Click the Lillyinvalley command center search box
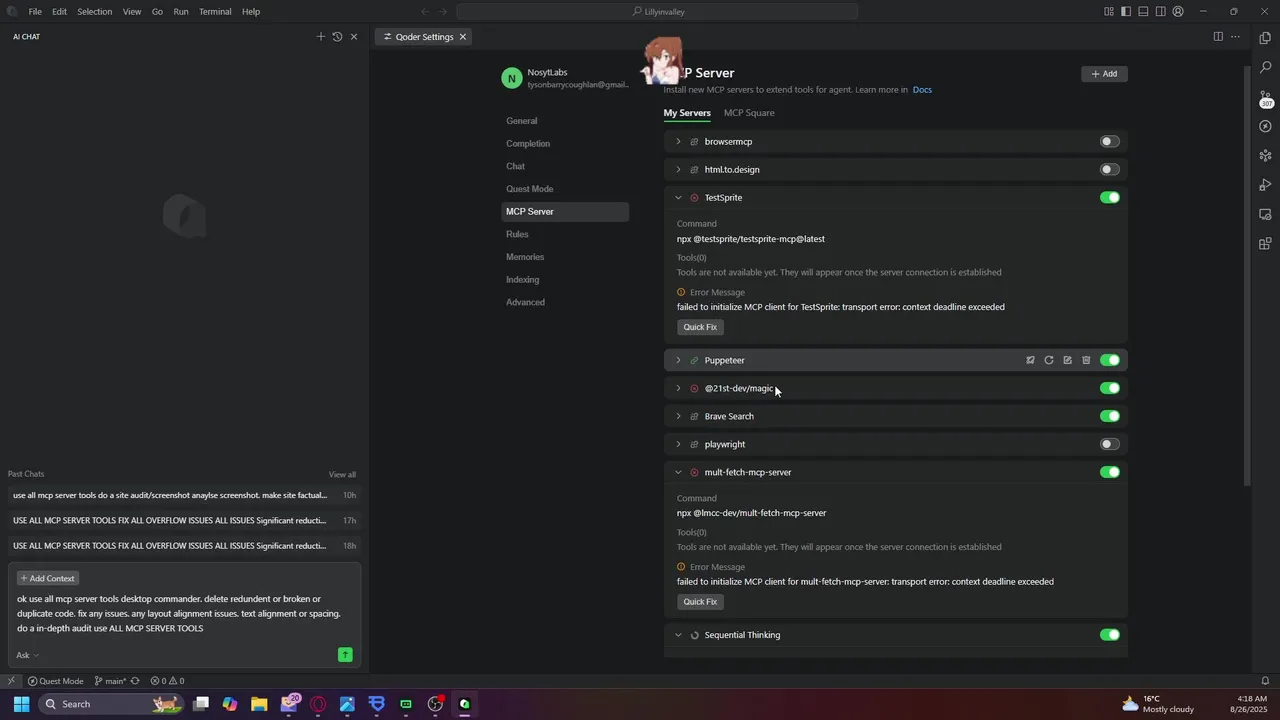Image resolution: width=1280 pixels, height=720 pixels. pos(658,12)
